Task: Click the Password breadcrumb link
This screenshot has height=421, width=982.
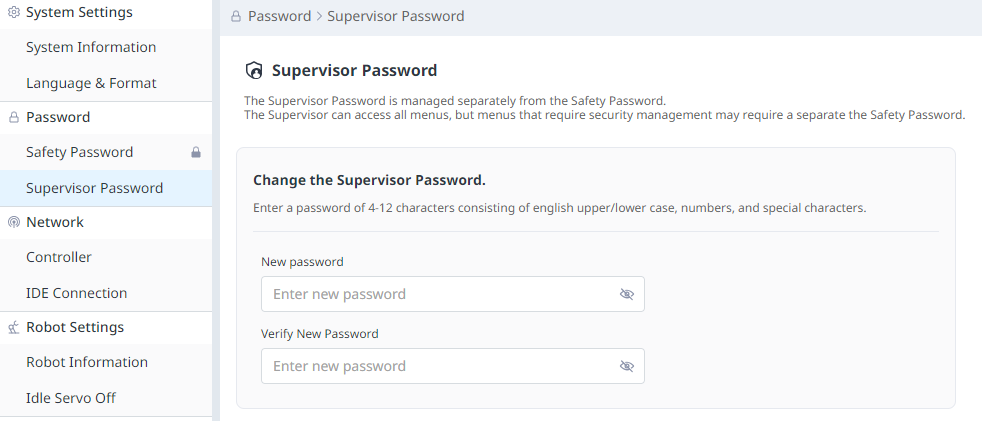Action: (278, 17)
